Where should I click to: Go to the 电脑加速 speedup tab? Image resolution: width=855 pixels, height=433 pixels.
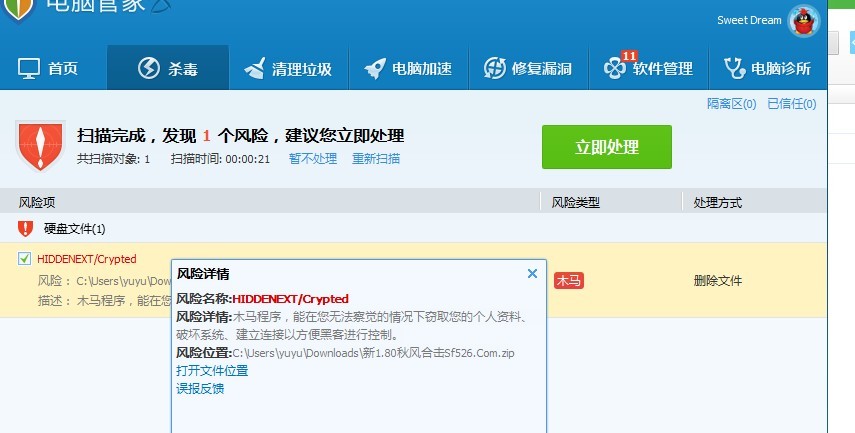tap(408, 69)
